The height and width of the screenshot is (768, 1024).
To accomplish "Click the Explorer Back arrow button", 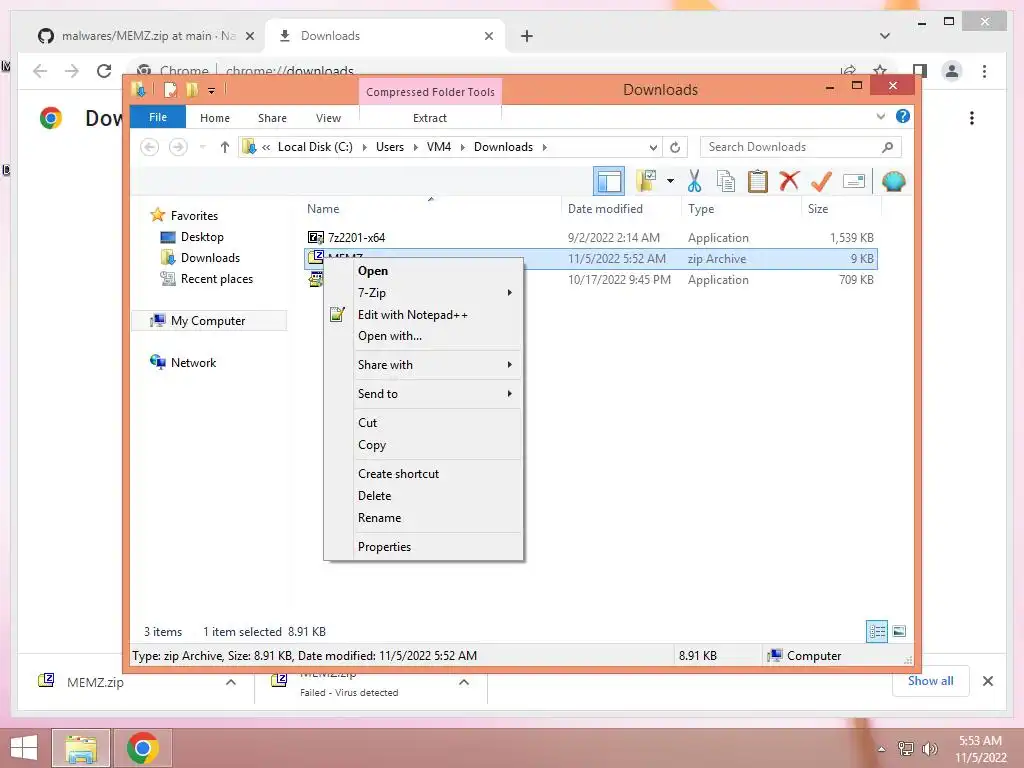I will [x=150, y=147].
